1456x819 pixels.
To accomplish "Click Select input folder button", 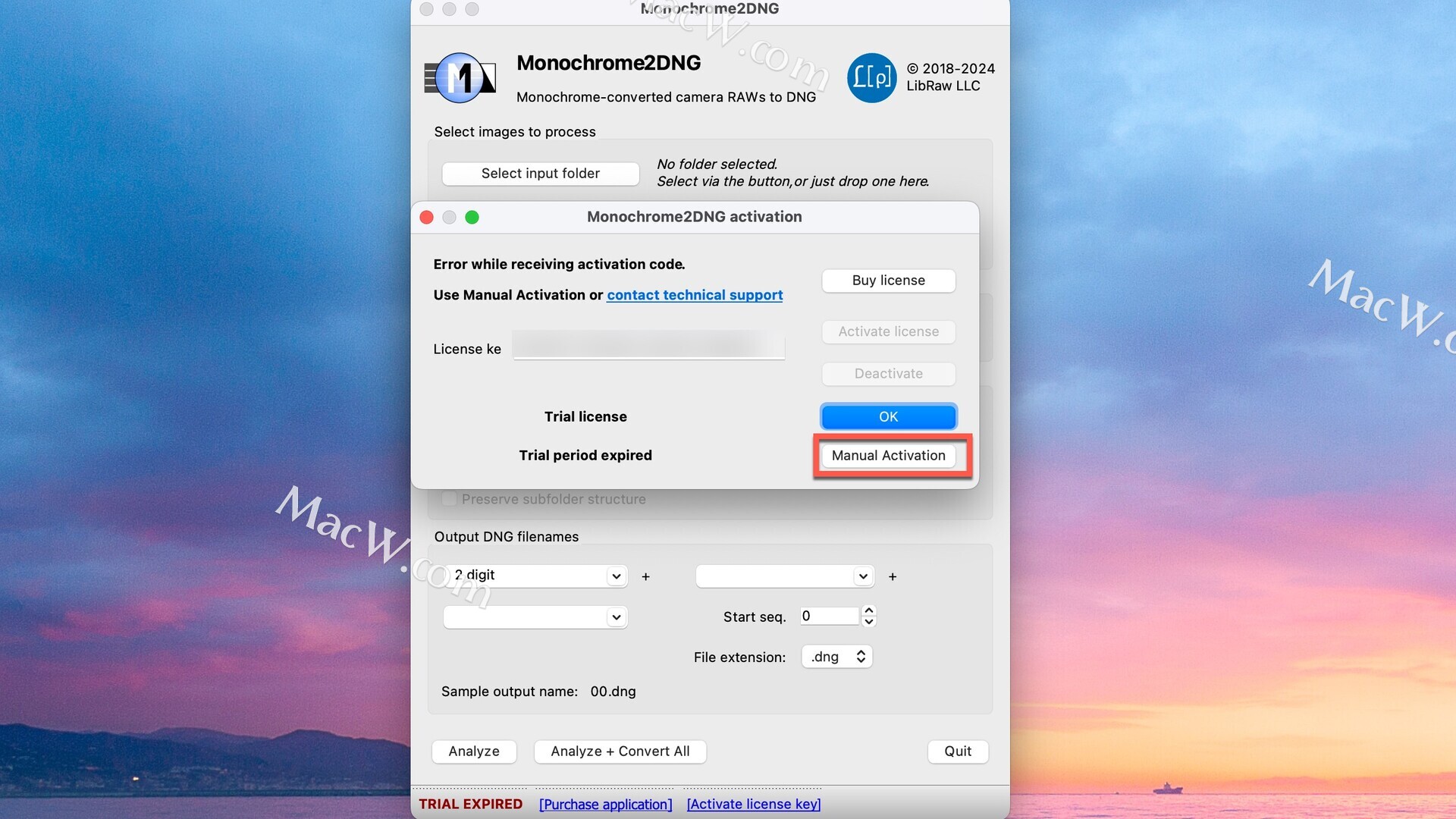I will [x=541, y=174].
